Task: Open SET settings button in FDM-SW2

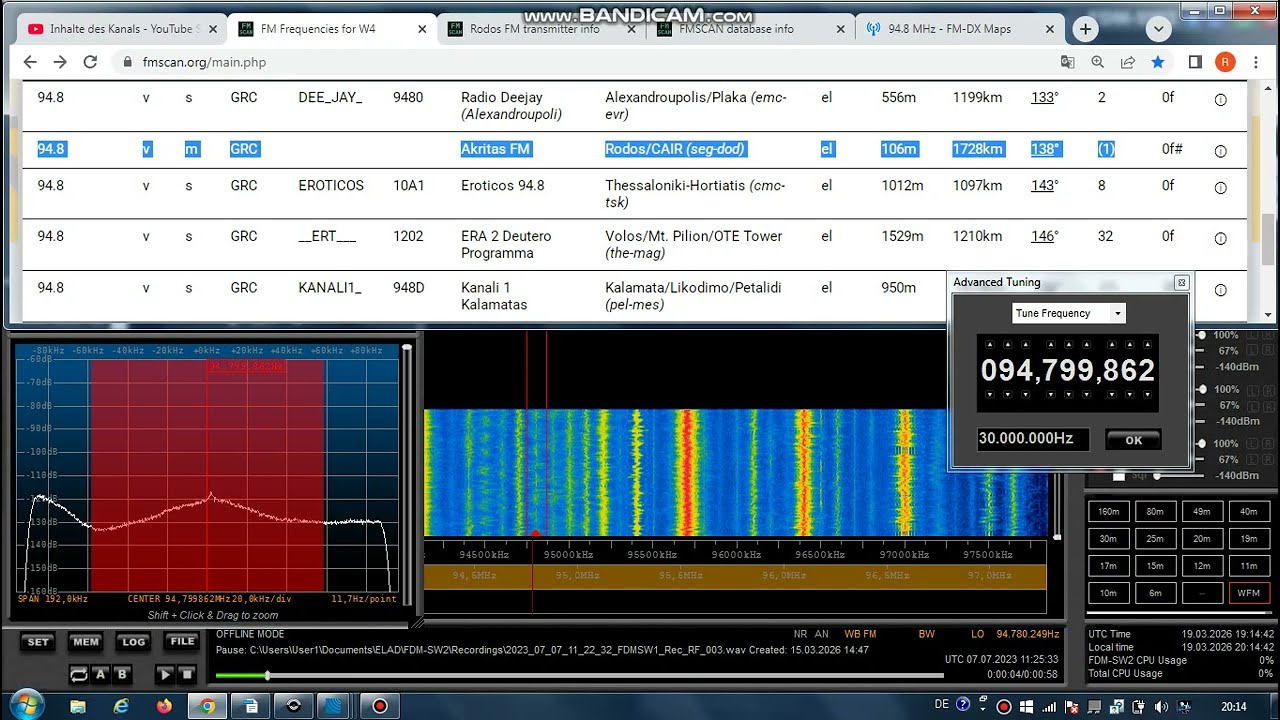Action: (38, 642)
